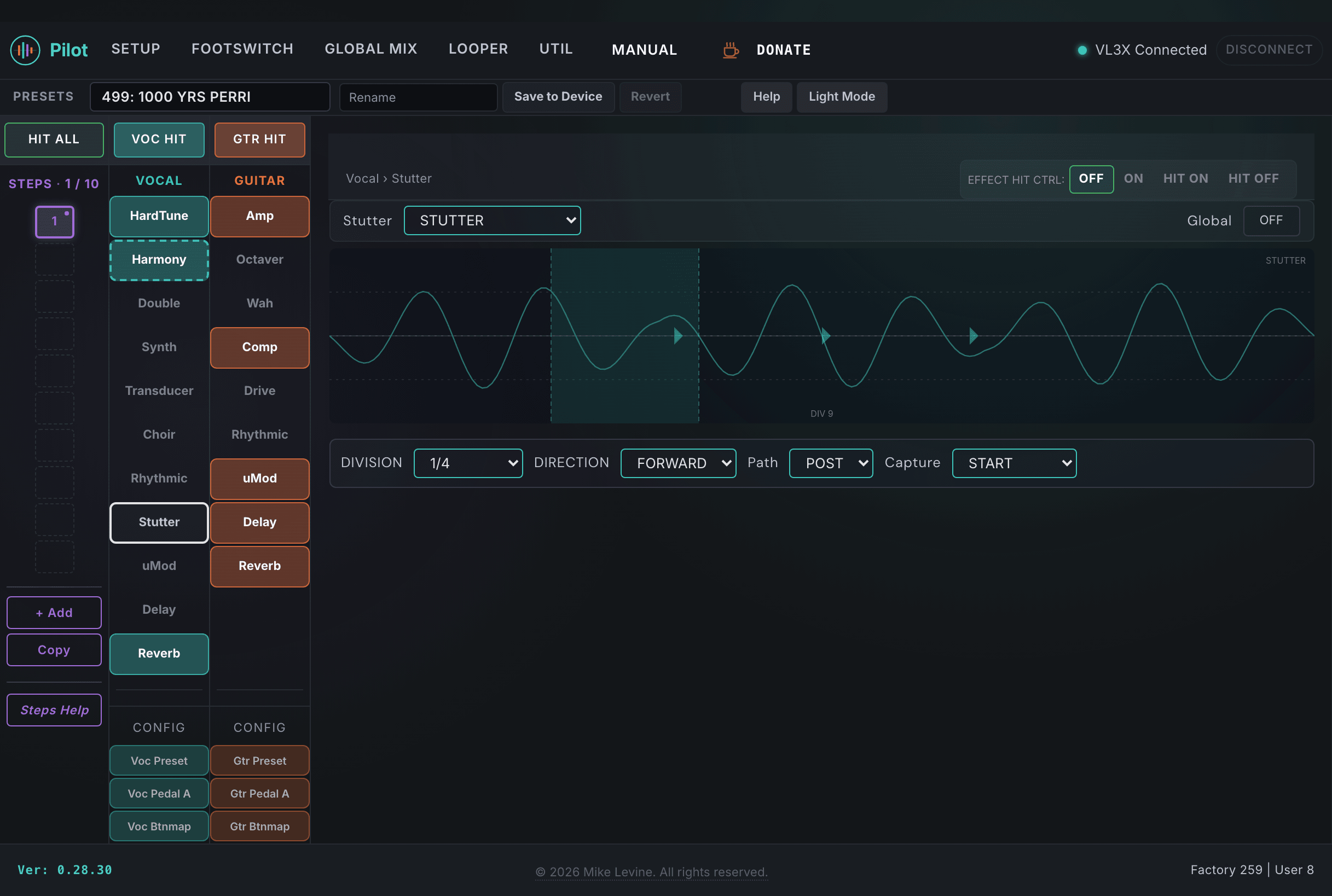The image size is (1332, 896).
Task: Open Gtr Btnmap config
Action: point(259,827)
